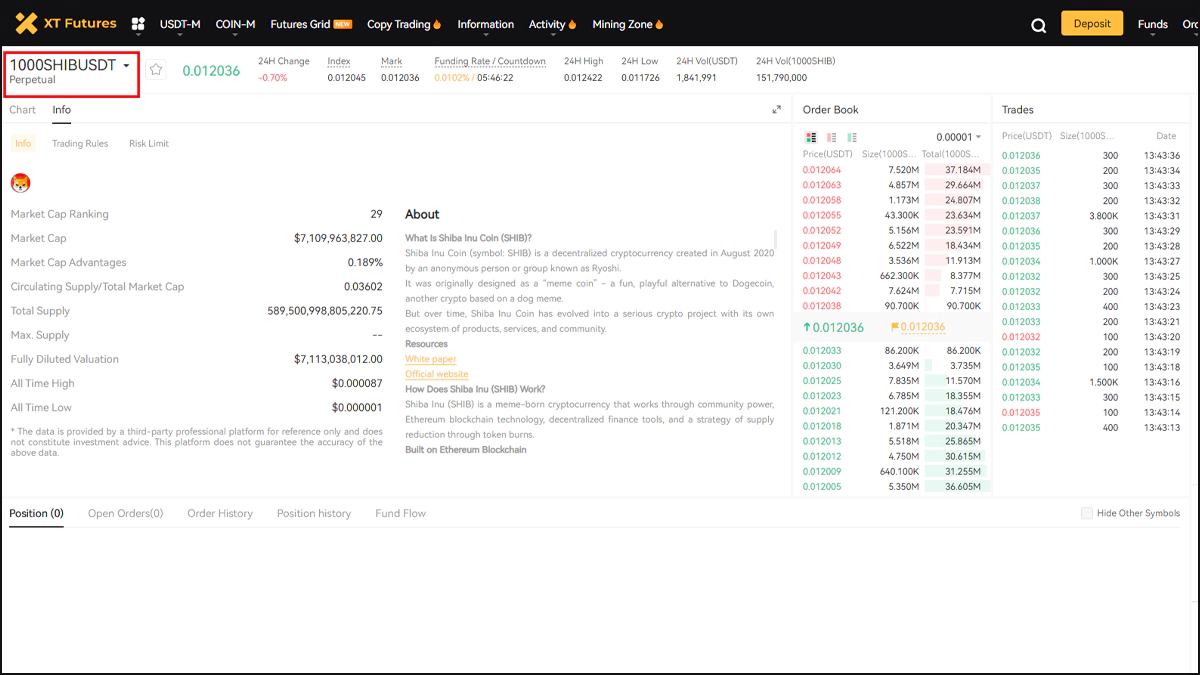Open Futures Grid from the top navigation
Screen dimensions: 1200x675
click(x=311, y=24)
